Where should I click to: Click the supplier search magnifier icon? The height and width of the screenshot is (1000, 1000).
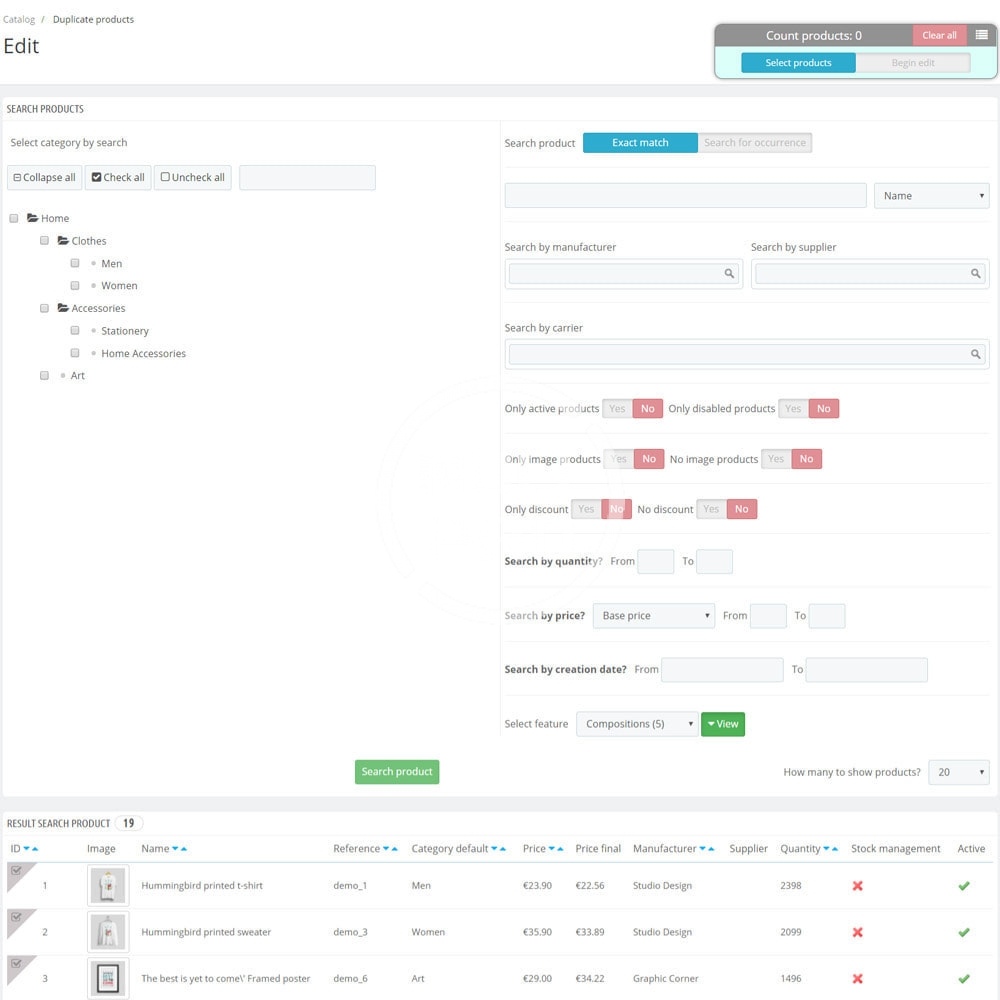pos(975,273)
